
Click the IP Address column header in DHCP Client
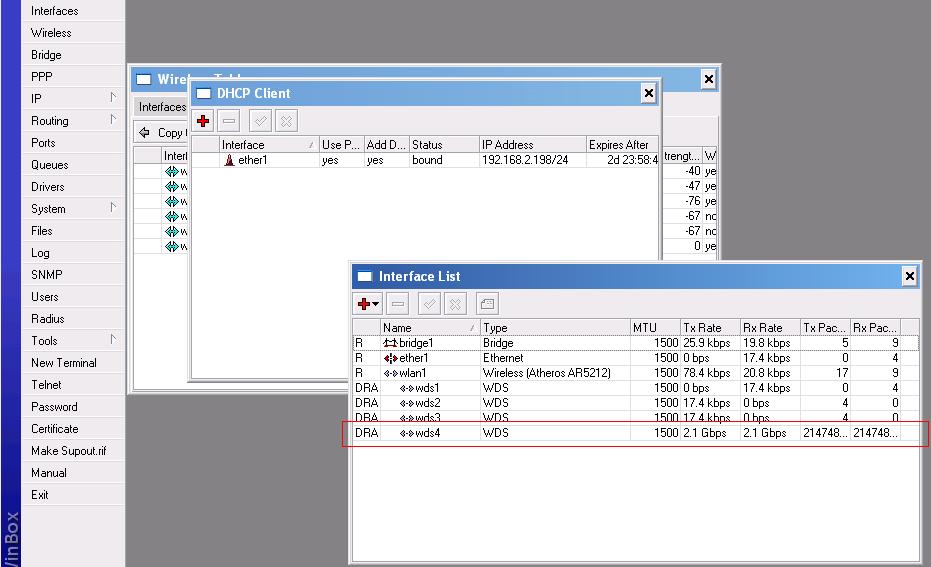tap(533, 144)
